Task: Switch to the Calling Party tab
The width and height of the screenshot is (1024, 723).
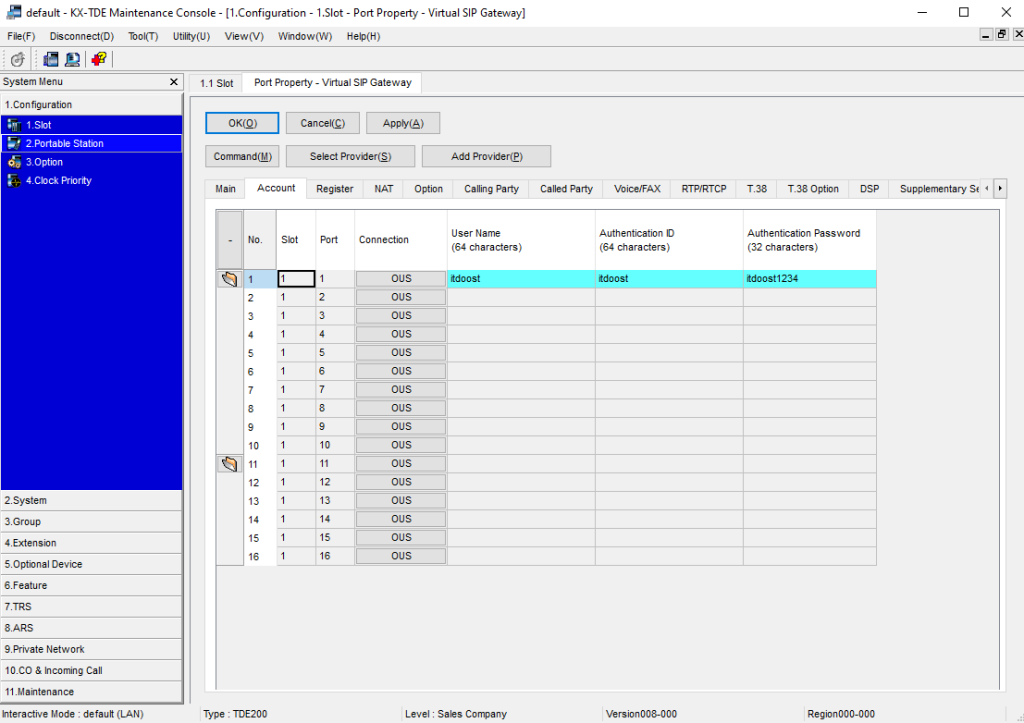Action: tap(491, 189)
